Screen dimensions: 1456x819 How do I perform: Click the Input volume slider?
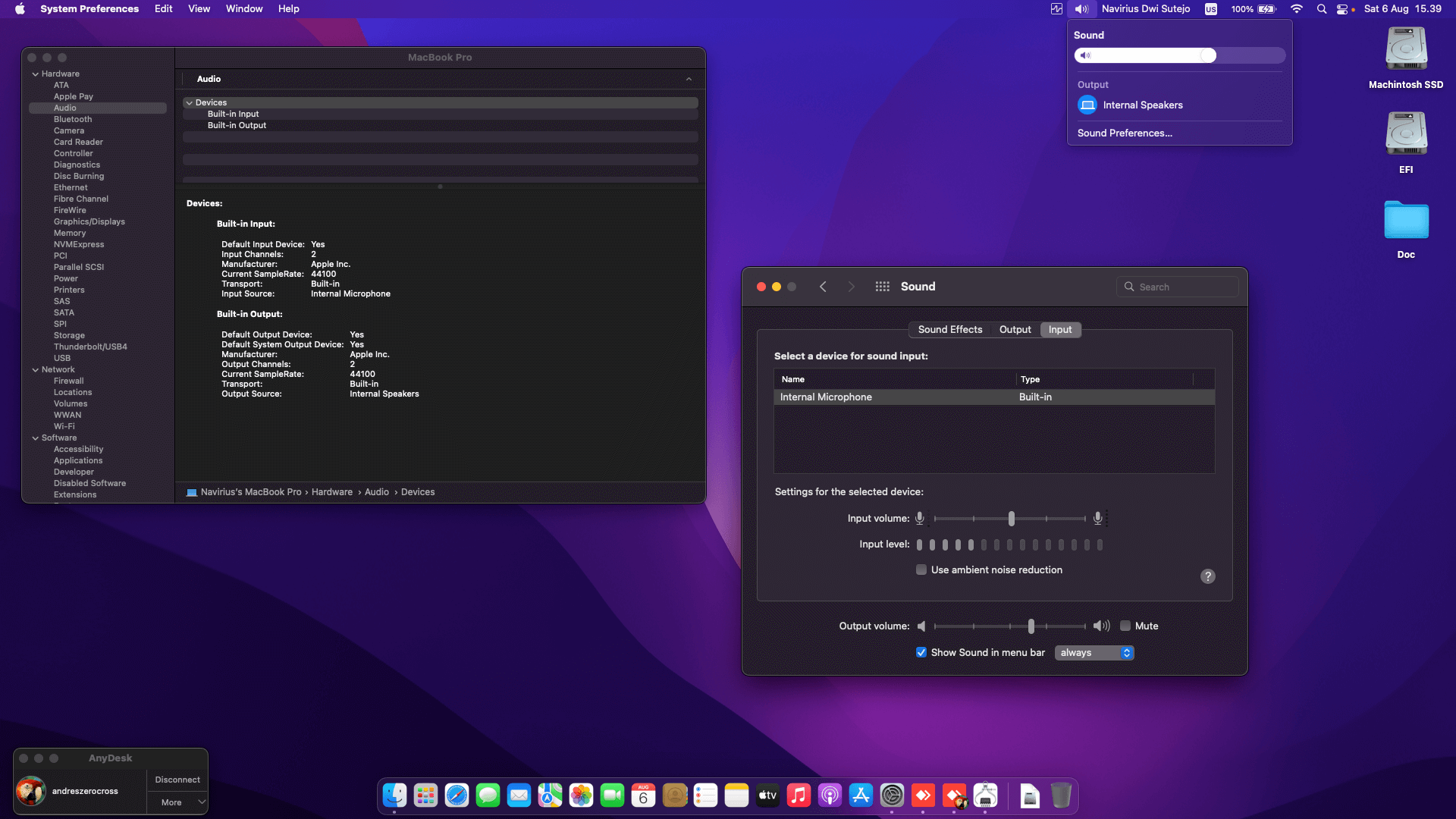1011,519
